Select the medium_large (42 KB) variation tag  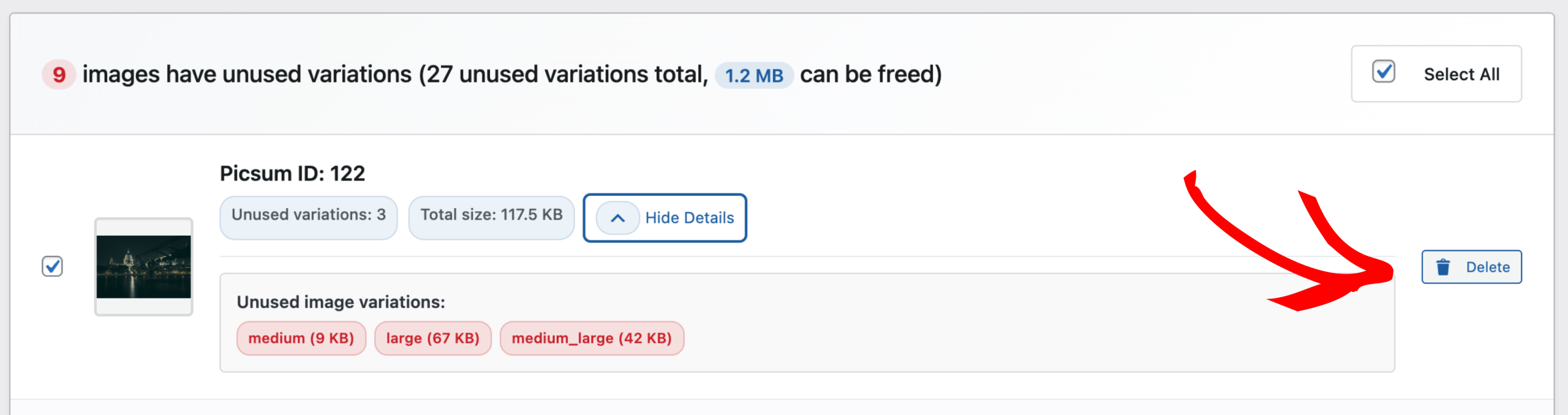point(592,338)
